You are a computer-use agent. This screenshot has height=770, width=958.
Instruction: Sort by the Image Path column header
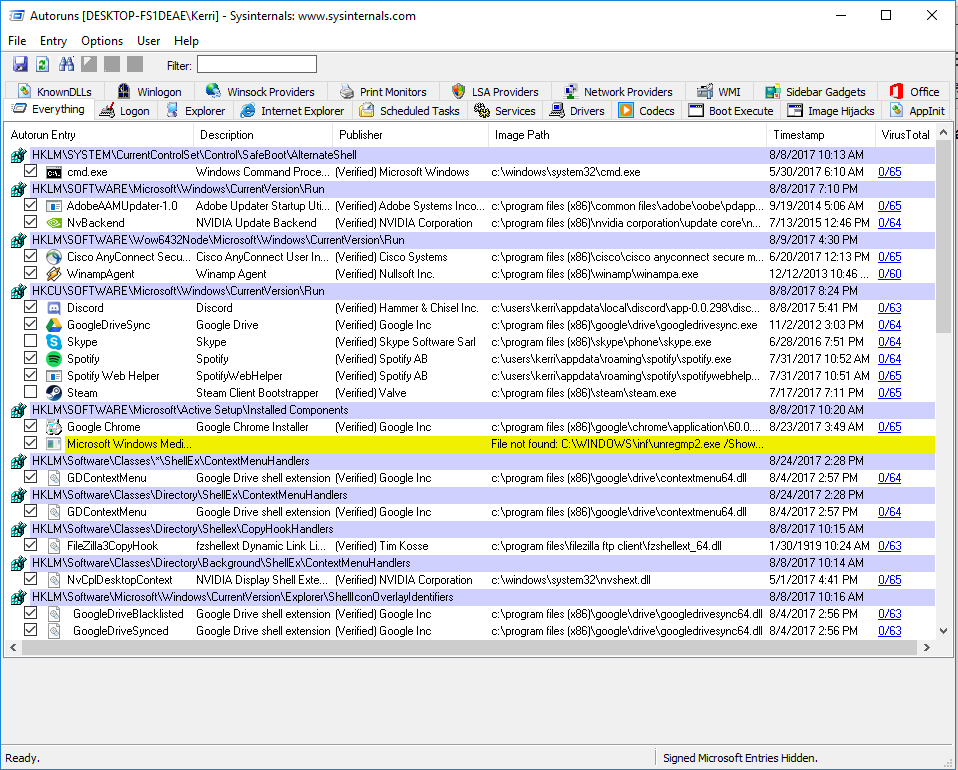click(627, 135)
